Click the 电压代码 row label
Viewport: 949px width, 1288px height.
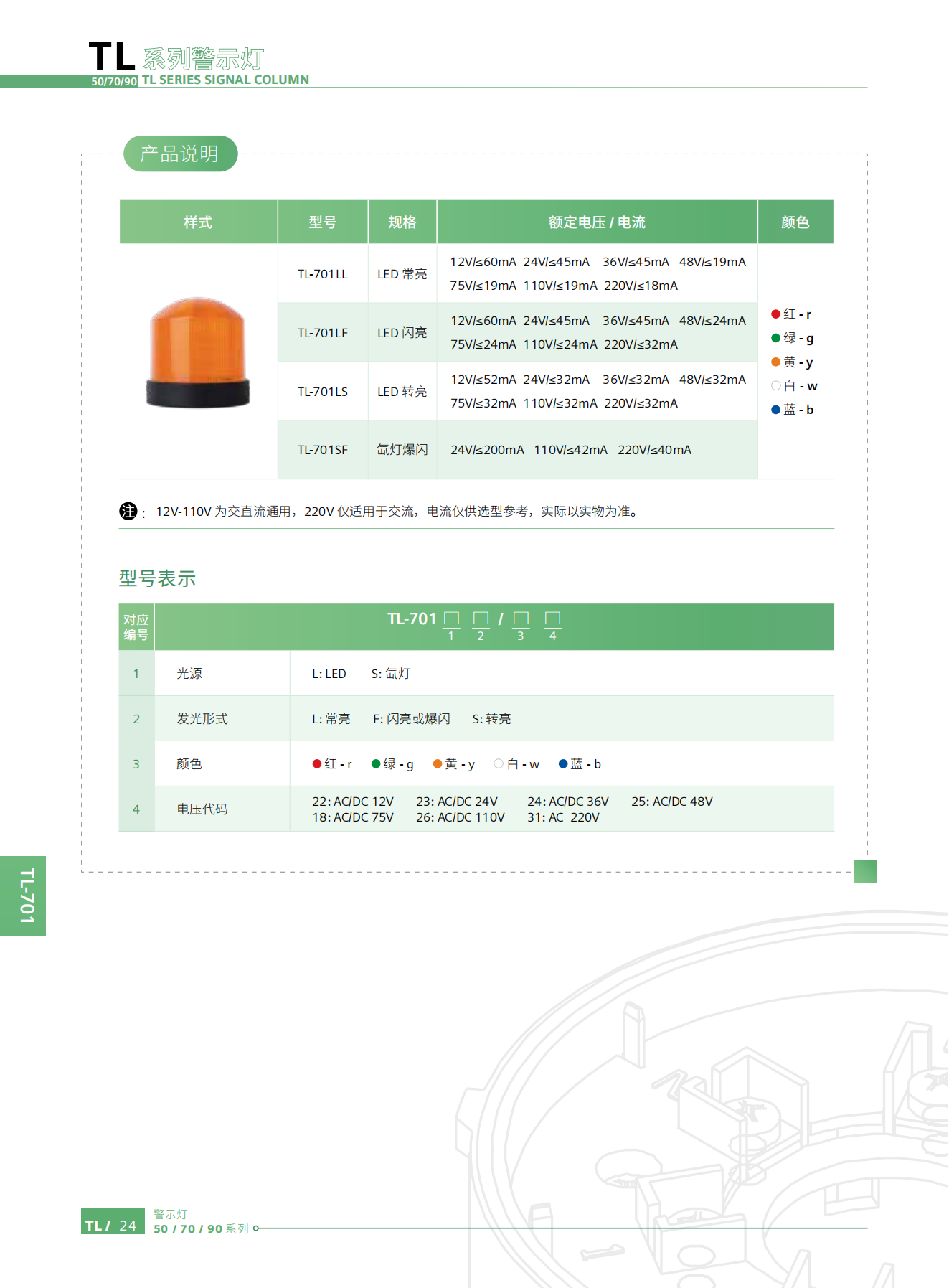(202, 809)
